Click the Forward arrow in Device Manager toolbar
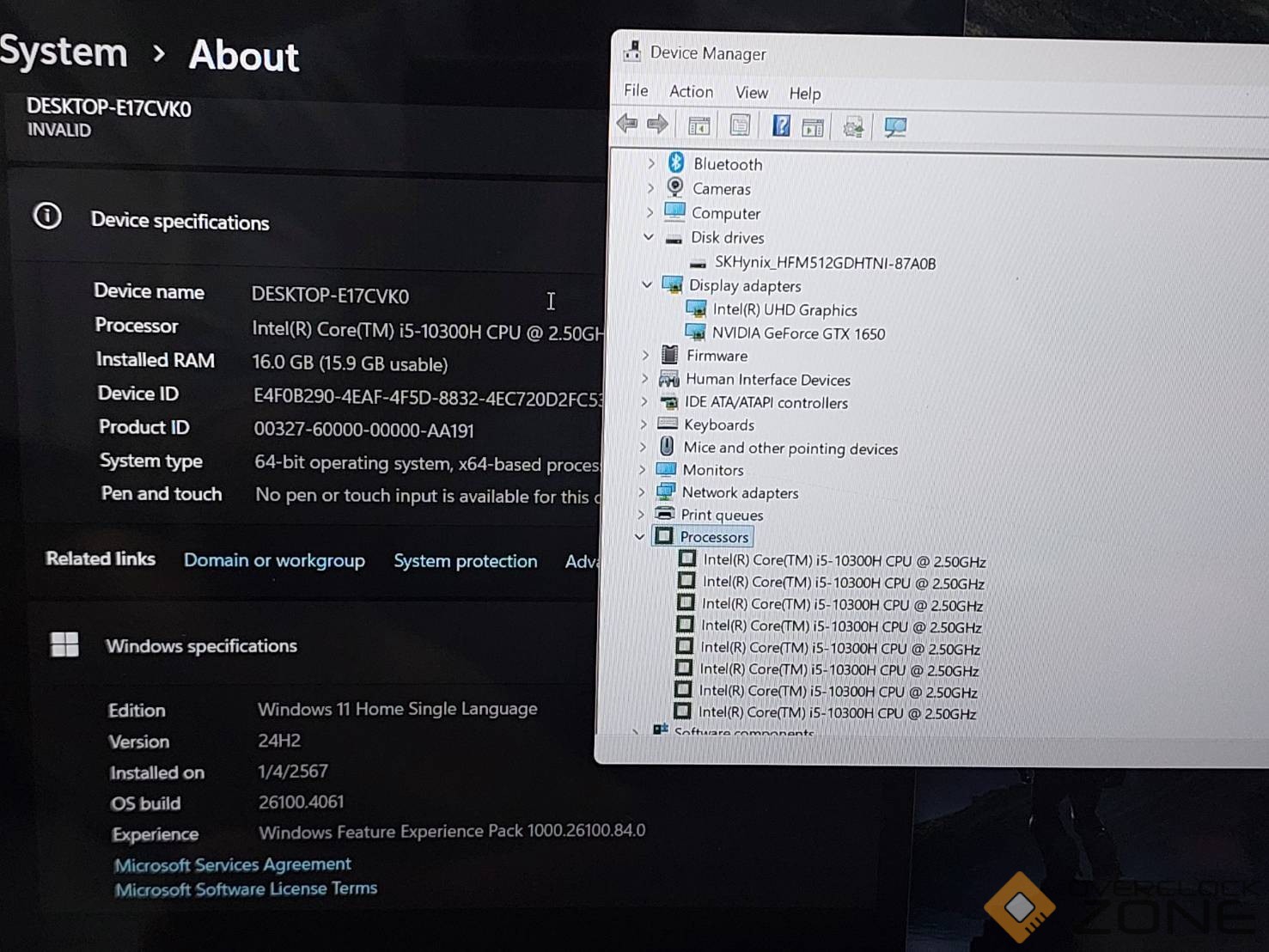Screen dimensions: 1269x952 (x=658, y=125)
